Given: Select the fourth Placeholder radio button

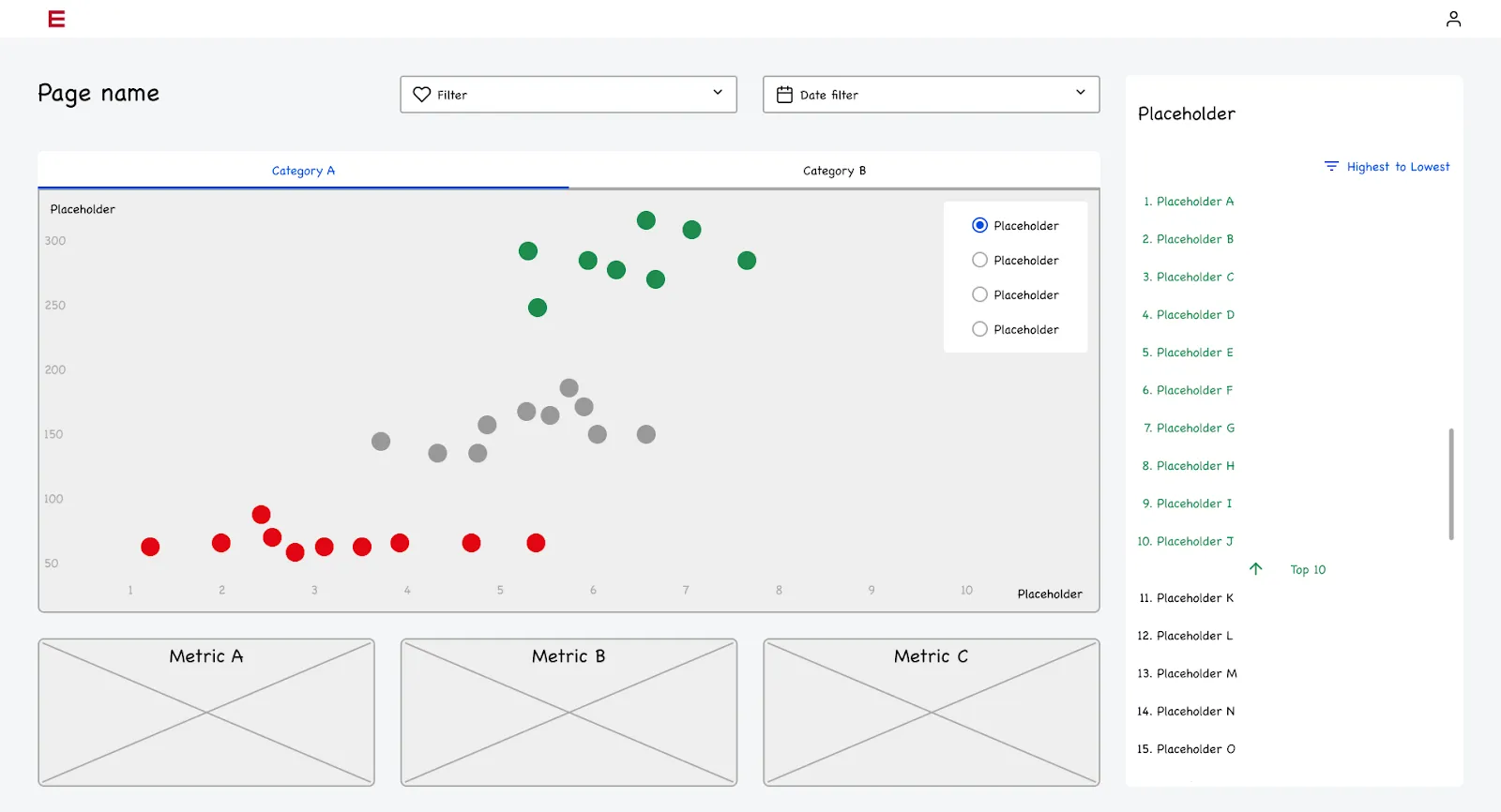Looking at the screenshot, I should [x=979, y=329].
